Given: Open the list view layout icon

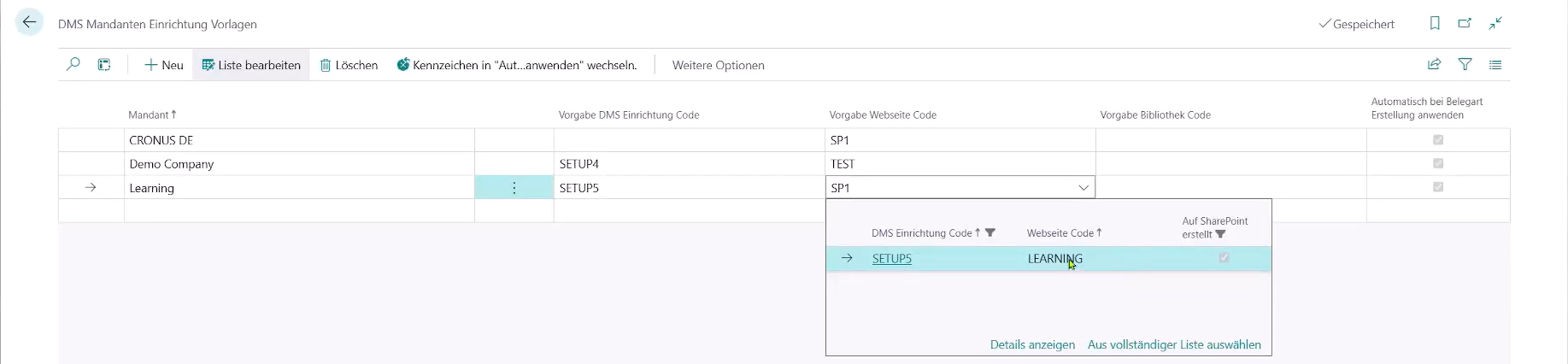Looking at the screenshot, I should (x=1495, y=65).
